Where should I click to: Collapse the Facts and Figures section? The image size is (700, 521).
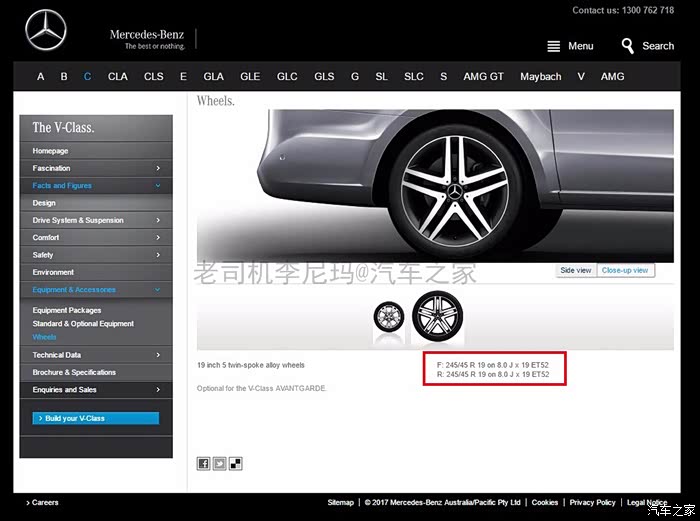[x=96, y=185]
